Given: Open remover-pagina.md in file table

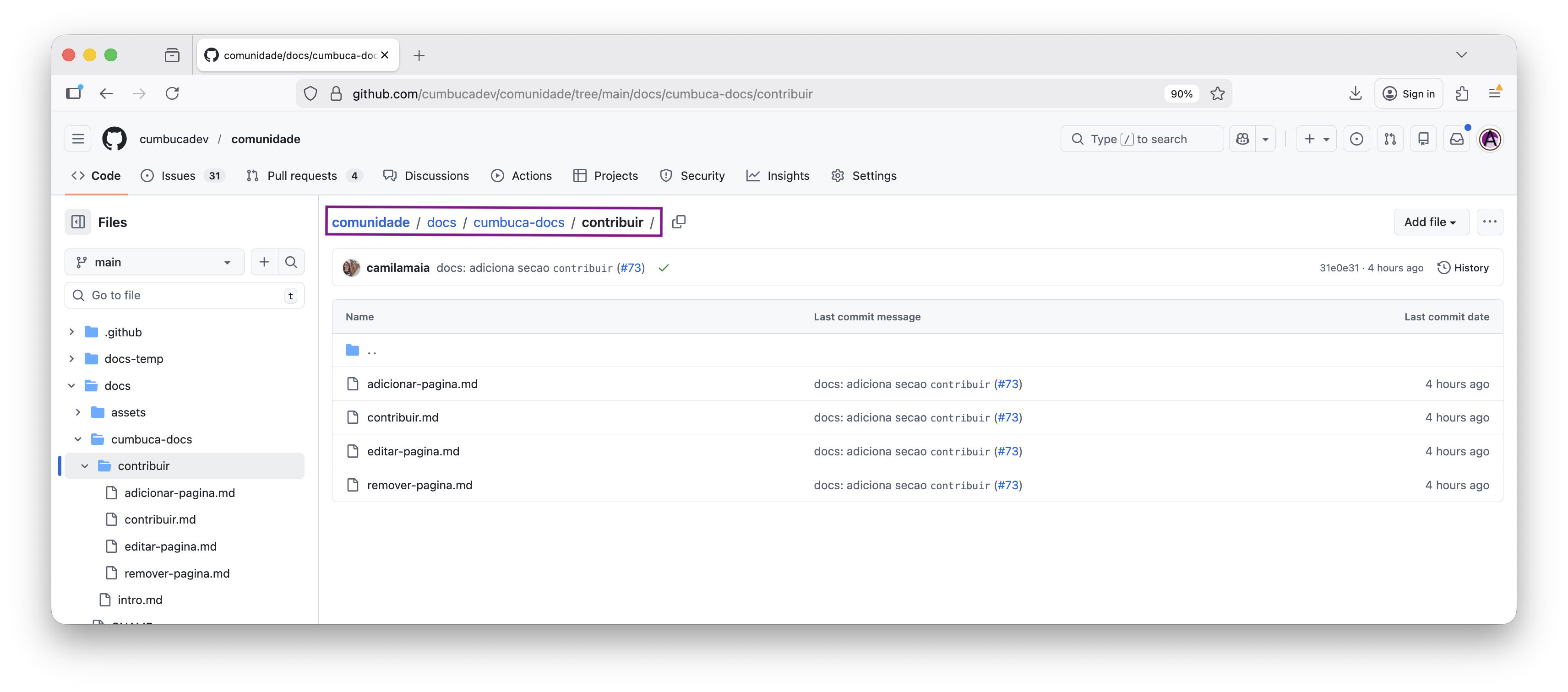Looking at the screenshot, I should pyautogui.click(x=420, y=485).
